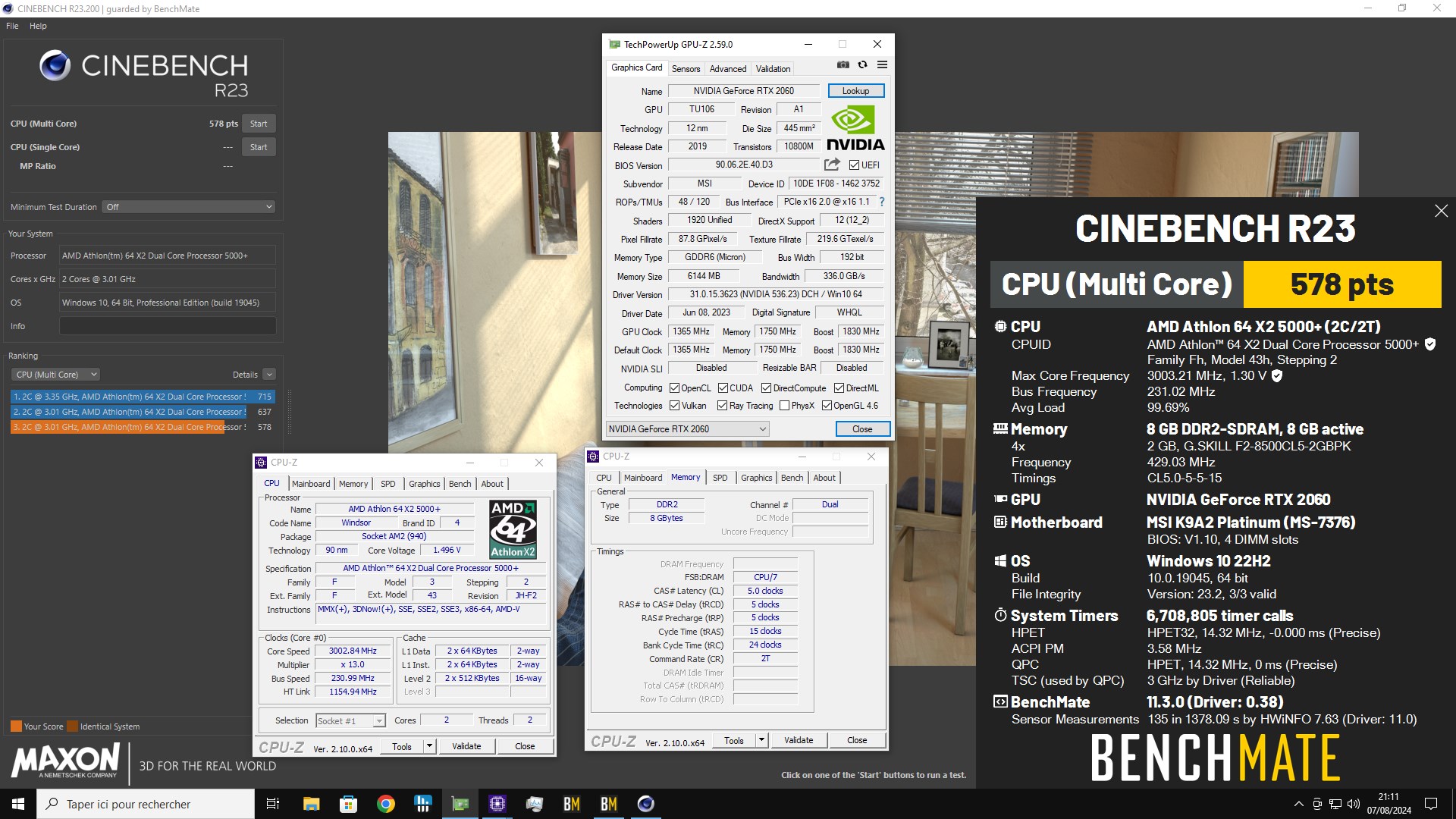
Task: Click the Cinebench R23 logo icon
Action: click(55, 66)
